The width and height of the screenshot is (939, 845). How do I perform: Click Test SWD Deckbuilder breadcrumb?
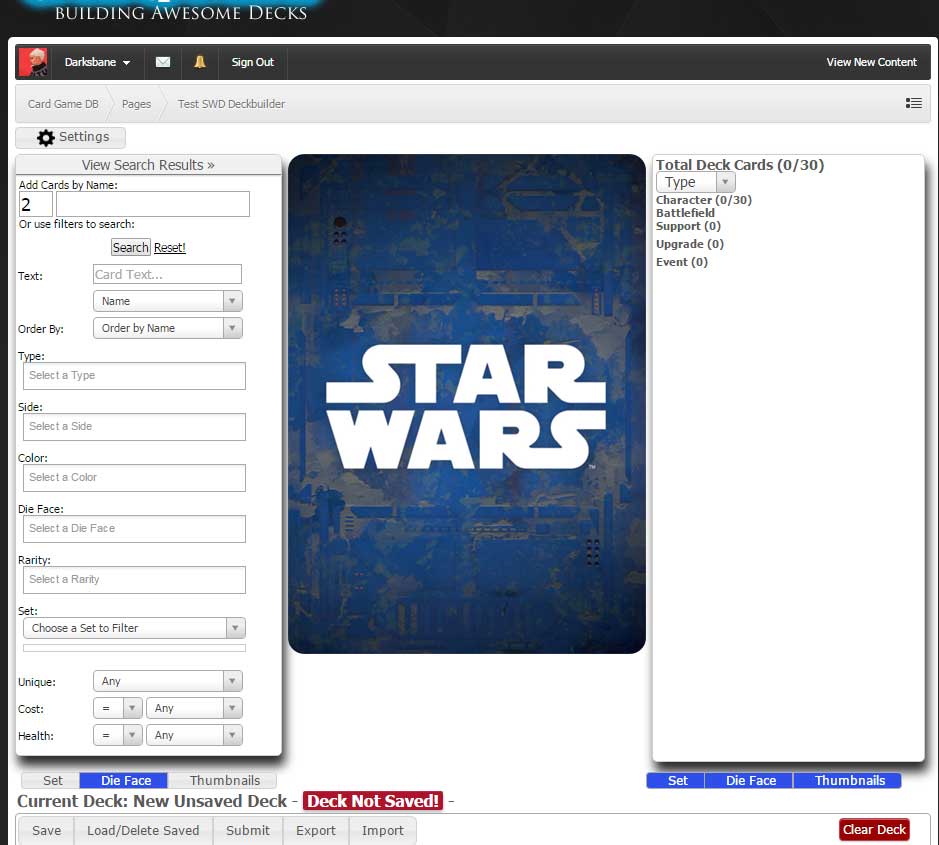click(231, 104)
